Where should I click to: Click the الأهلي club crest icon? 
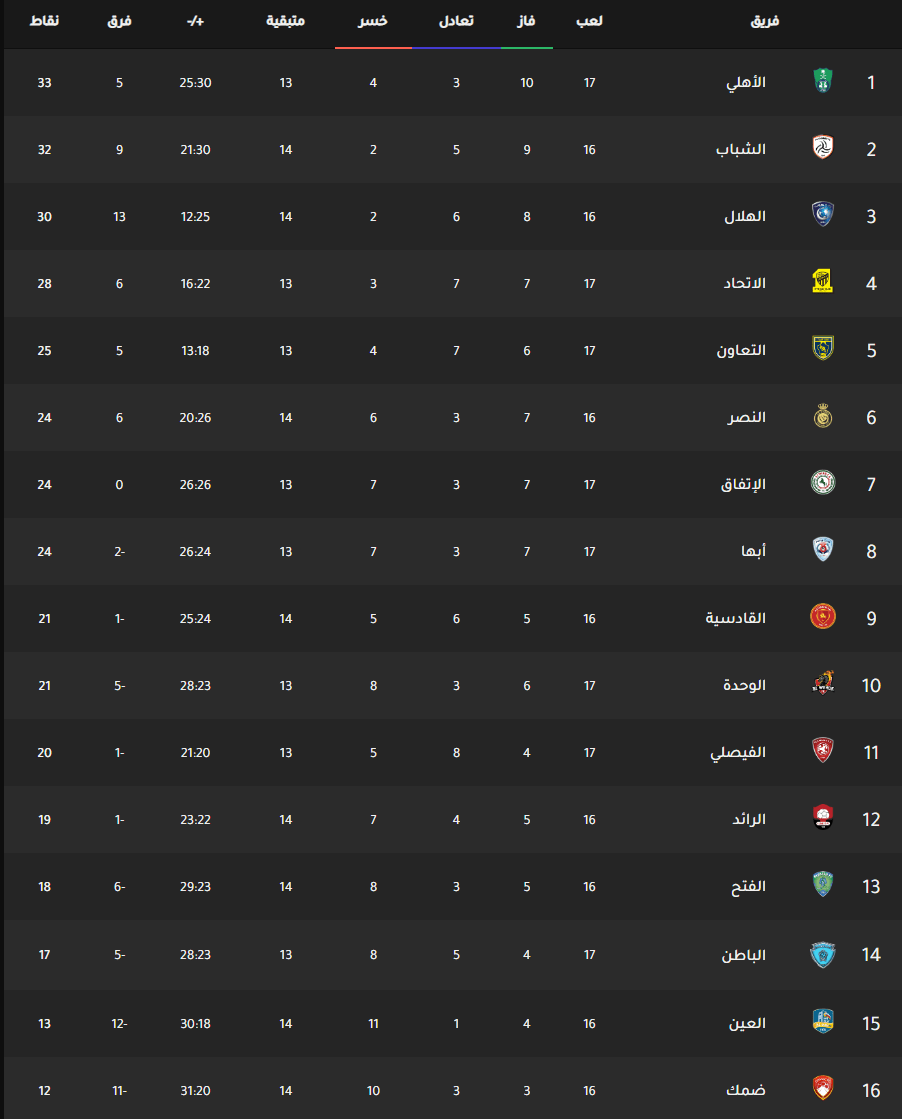(823, 81)
